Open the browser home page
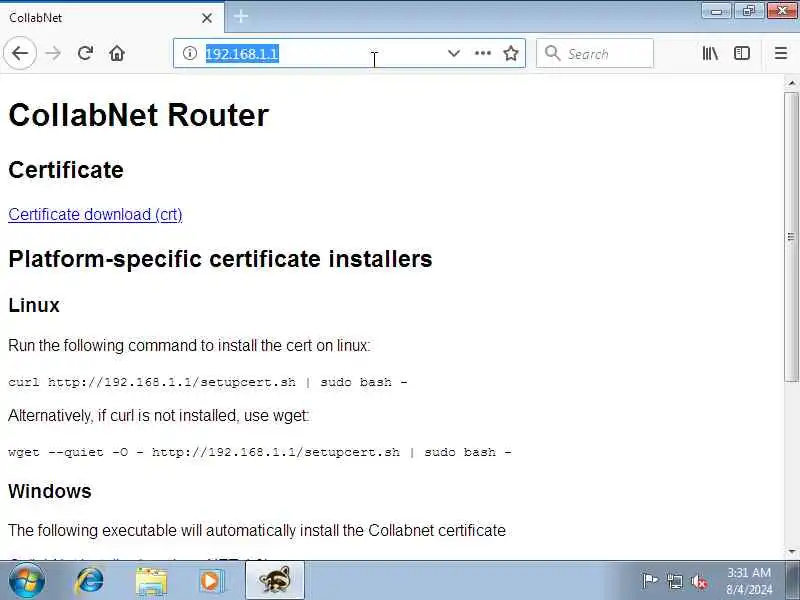The width and height of the screenshot is (800, 600). (x=117, y=53)
